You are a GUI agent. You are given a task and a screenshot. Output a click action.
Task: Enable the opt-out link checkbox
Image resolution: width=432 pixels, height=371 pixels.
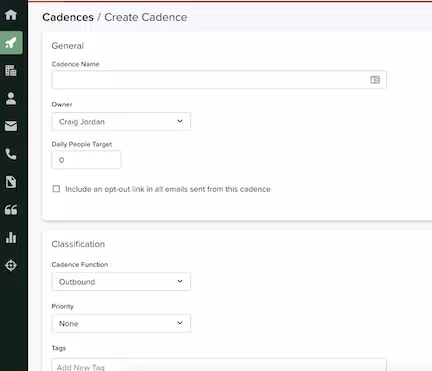click(56, 189)
